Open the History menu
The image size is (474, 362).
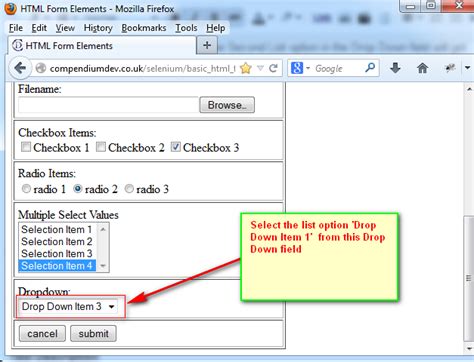click(x=98, y=28)
